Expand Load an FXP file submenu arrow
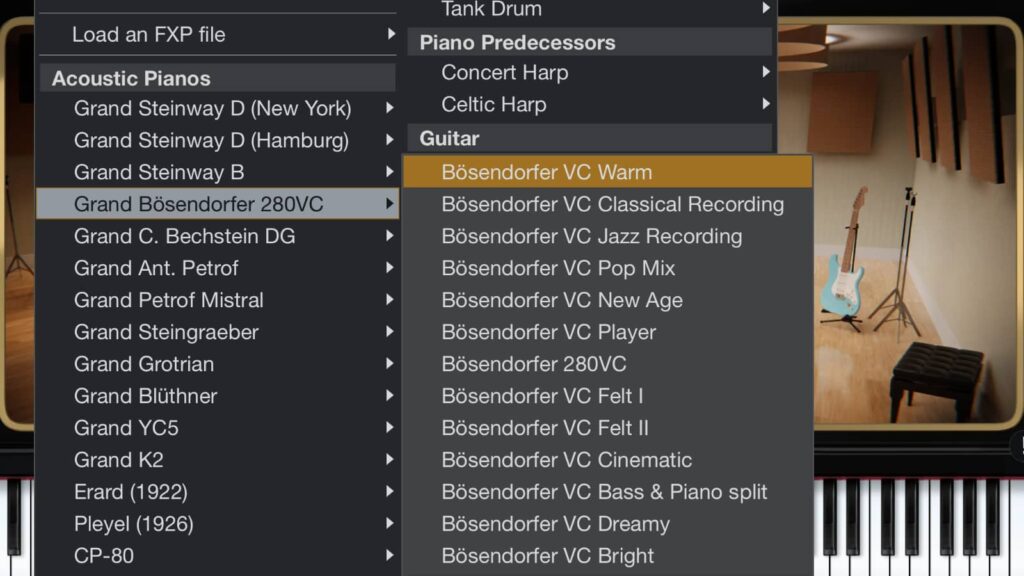Viewport: 1024px width, 576px height. (390, 34)
